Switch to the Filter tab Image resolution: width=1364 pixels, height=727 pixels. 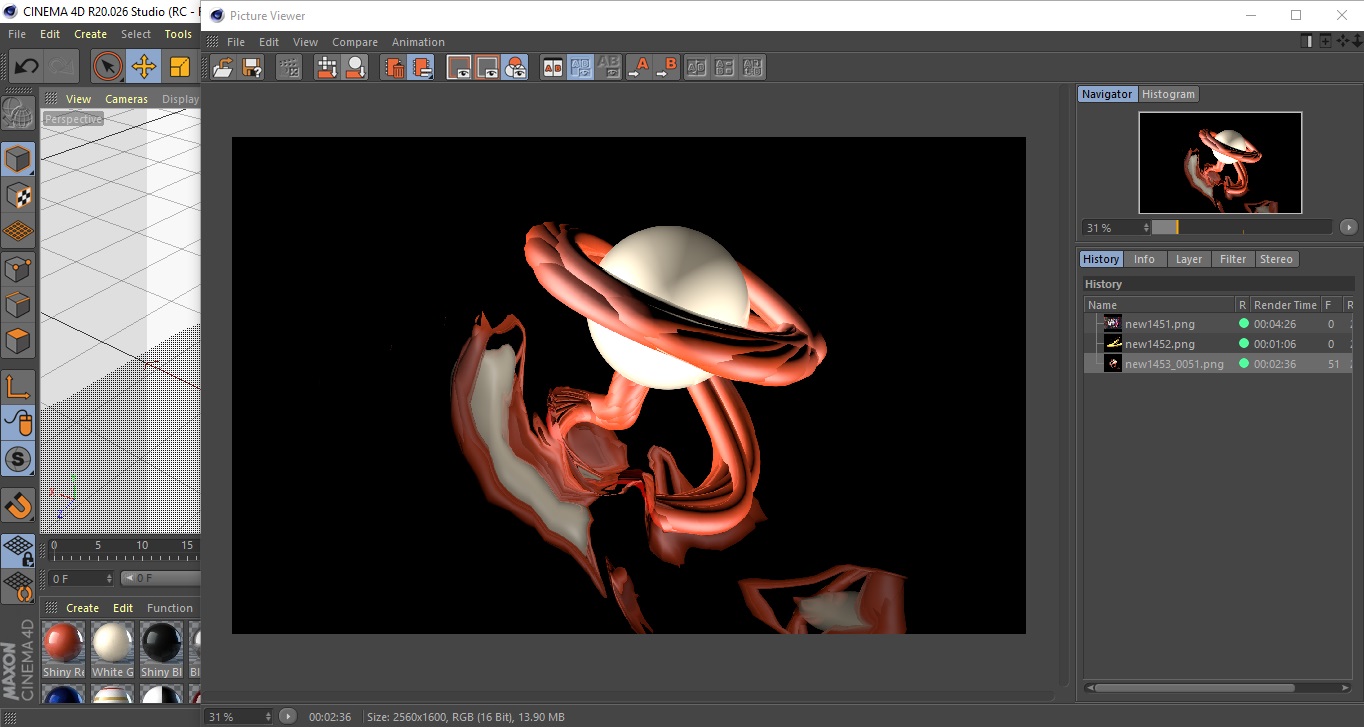point(1233,259)
